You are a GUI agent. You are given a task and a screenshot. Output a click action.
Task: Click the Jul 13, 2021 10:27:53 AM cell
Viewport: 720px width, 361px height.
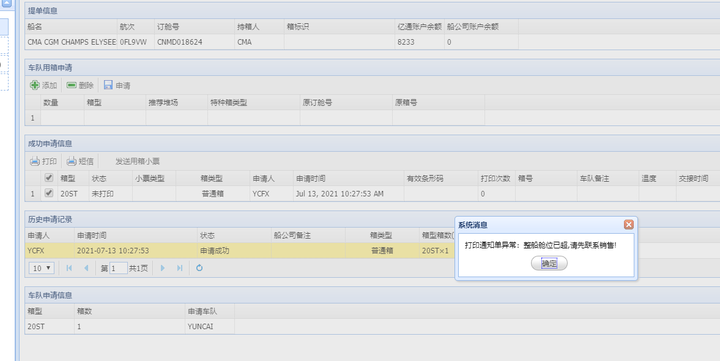click(x=349, y=194)
